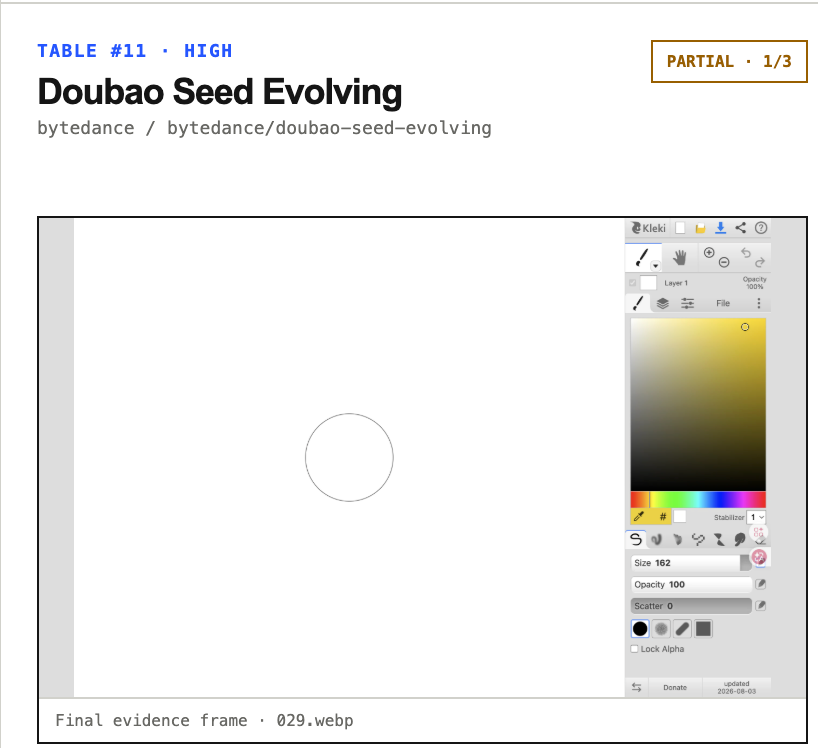The width and height of the screenshot is (818, 748).
Task: Click the zoom out minus icon
Action: pos(724,262)
